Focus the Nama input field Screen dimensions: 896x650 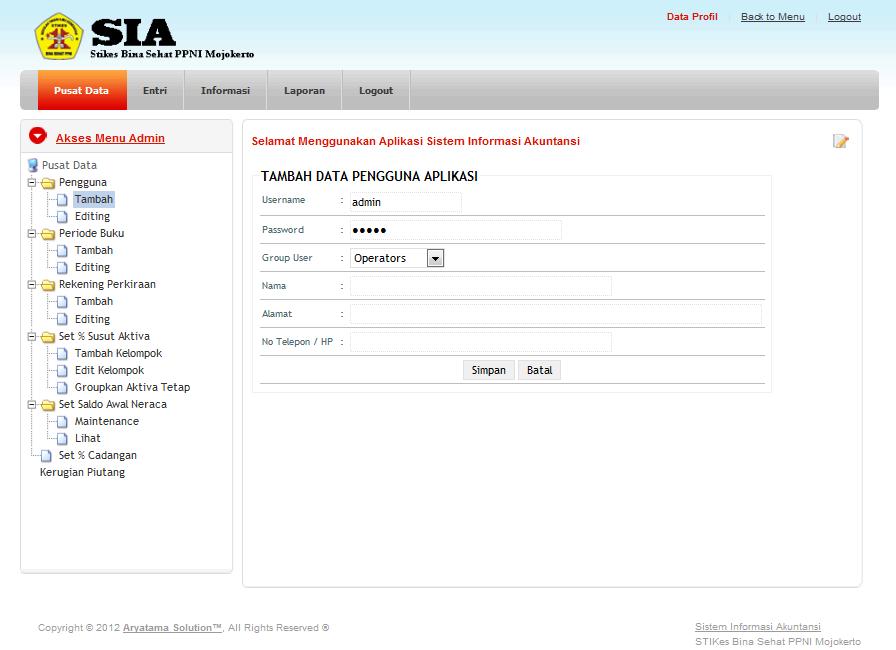[481, 286]
